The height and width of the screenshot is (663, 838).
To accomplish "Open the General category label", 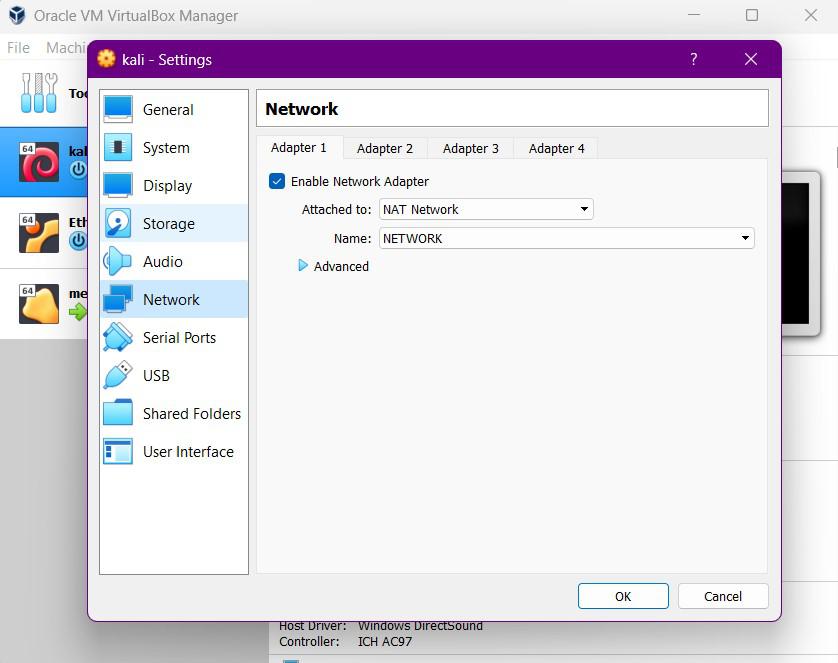I will coord(168,110).
